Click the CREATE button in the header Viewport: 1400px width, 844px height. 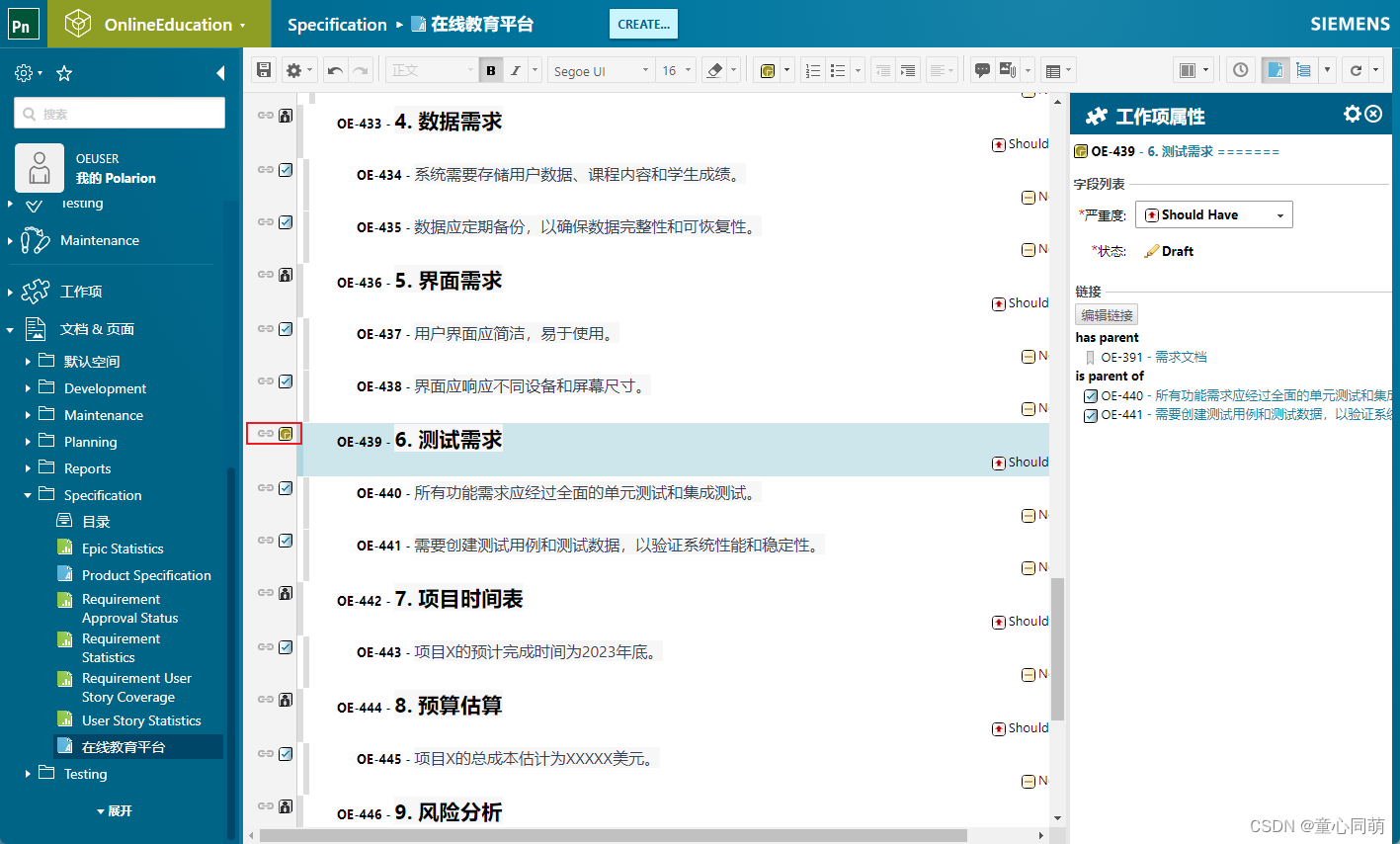pos(643,24)
